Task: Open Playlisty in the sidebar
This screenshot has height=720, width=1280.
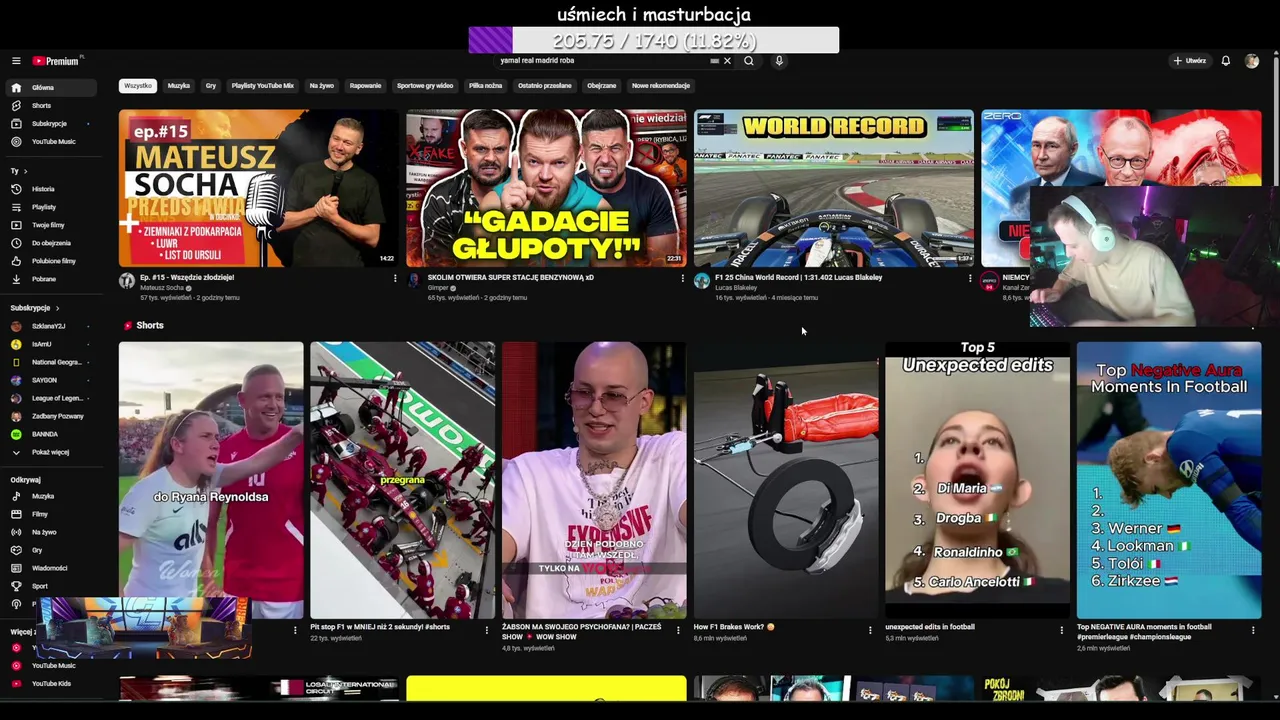Action: tap(50, 207)
